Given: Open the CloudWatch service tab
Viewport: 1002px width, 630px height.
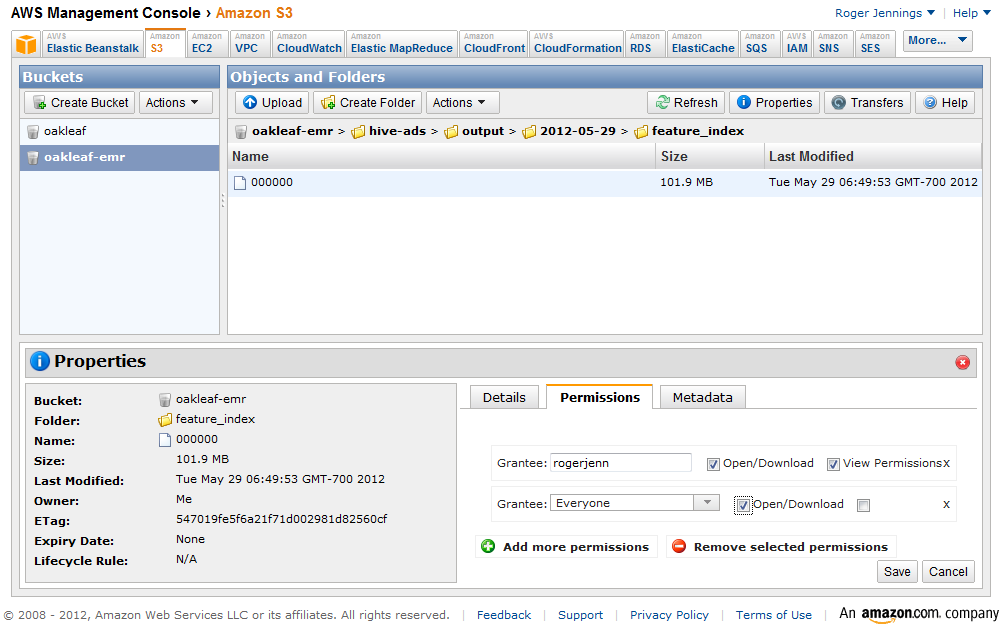Looking at the screenshot, I should coord(309,43).
